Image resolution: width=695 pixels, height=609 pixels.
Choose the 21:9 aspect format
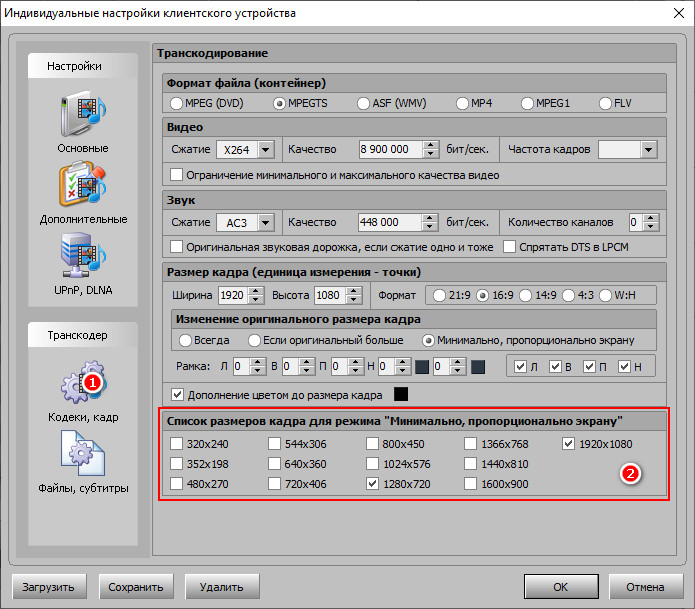[439, 295]
